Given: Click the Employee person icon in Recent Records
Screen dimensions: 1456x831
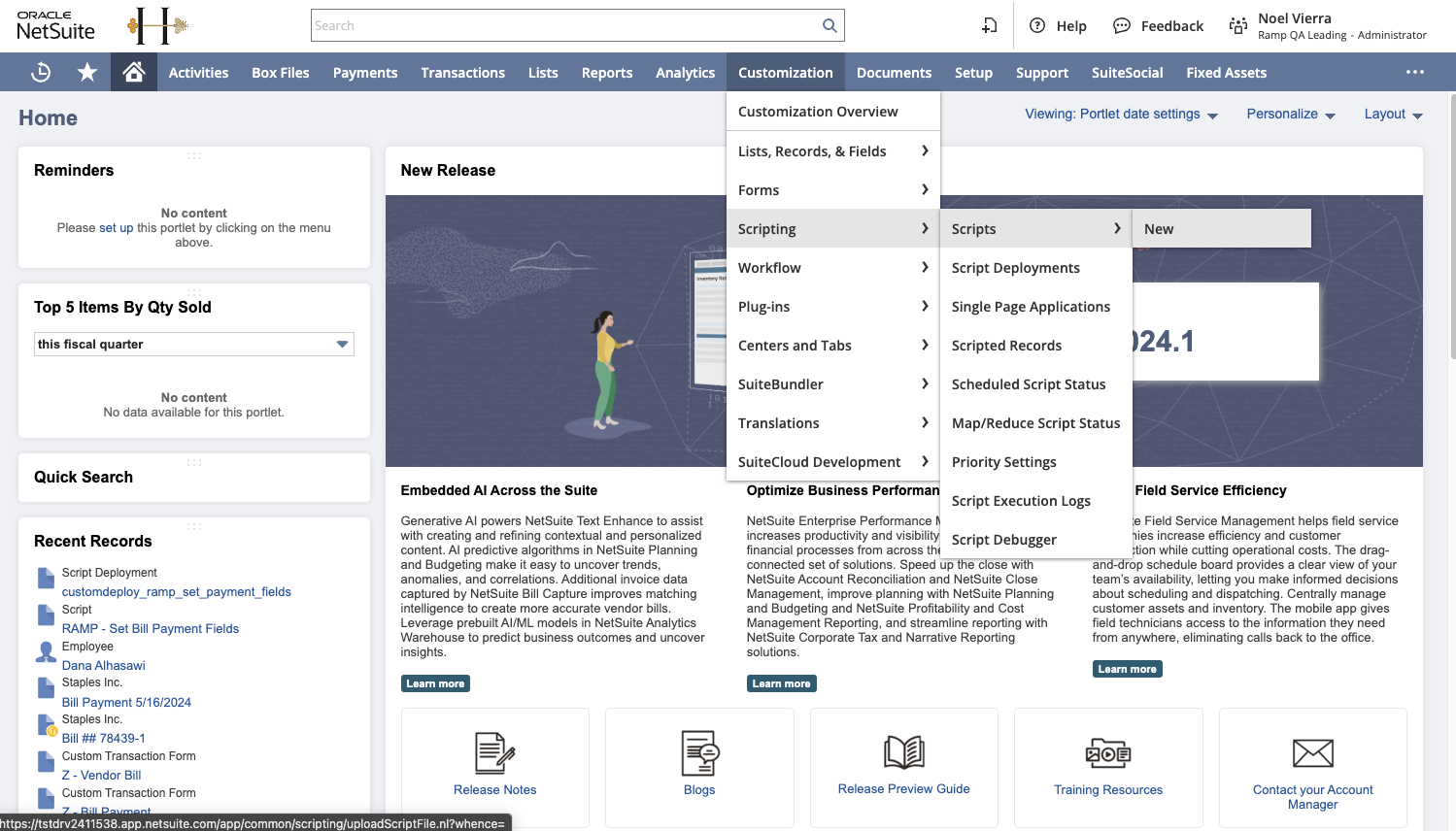Looking at the screenshot, I should tap(46, 652).
